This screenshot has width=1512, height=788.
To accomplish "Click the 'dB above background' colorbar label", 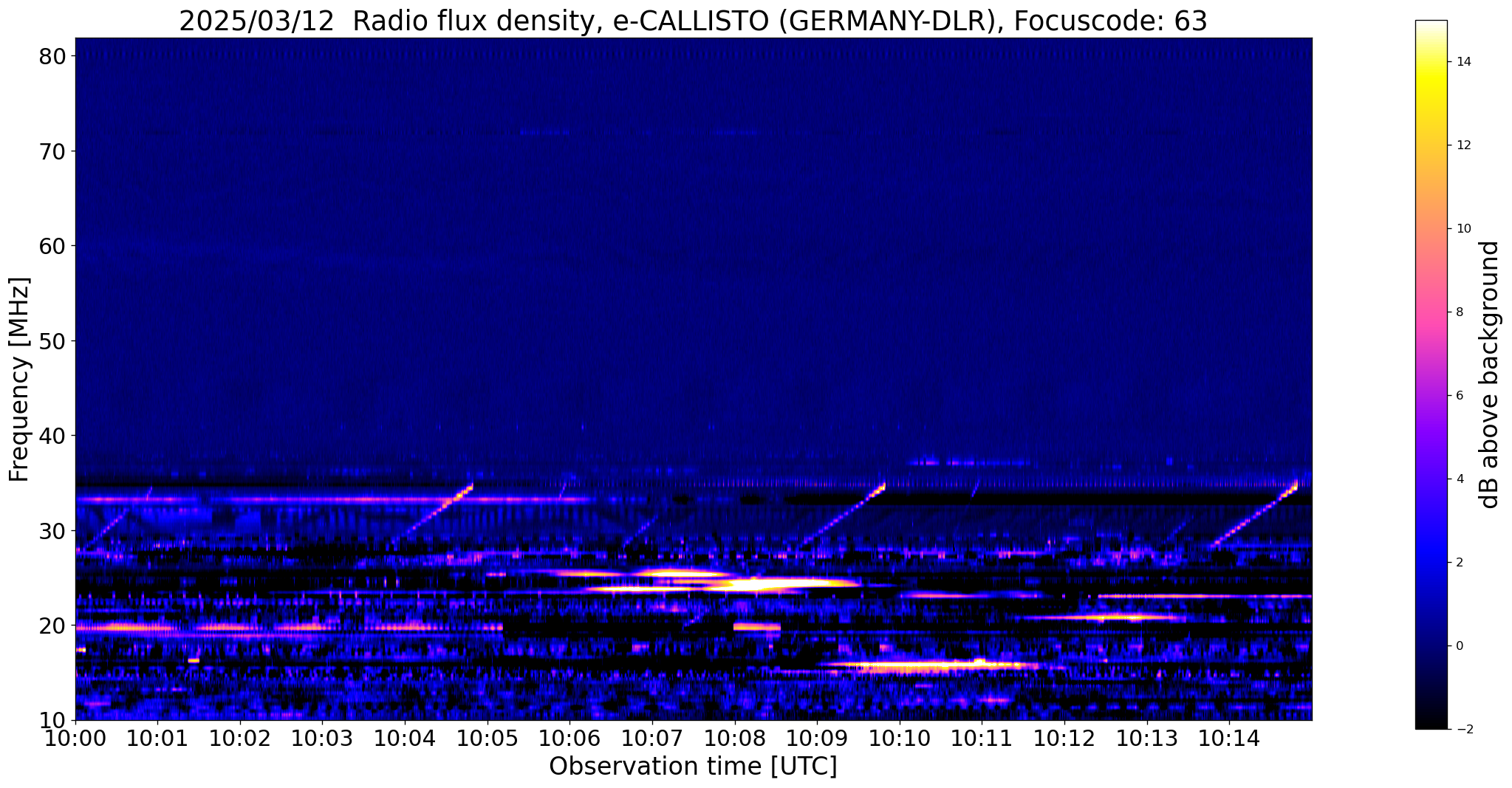I will pos(1490,374).
